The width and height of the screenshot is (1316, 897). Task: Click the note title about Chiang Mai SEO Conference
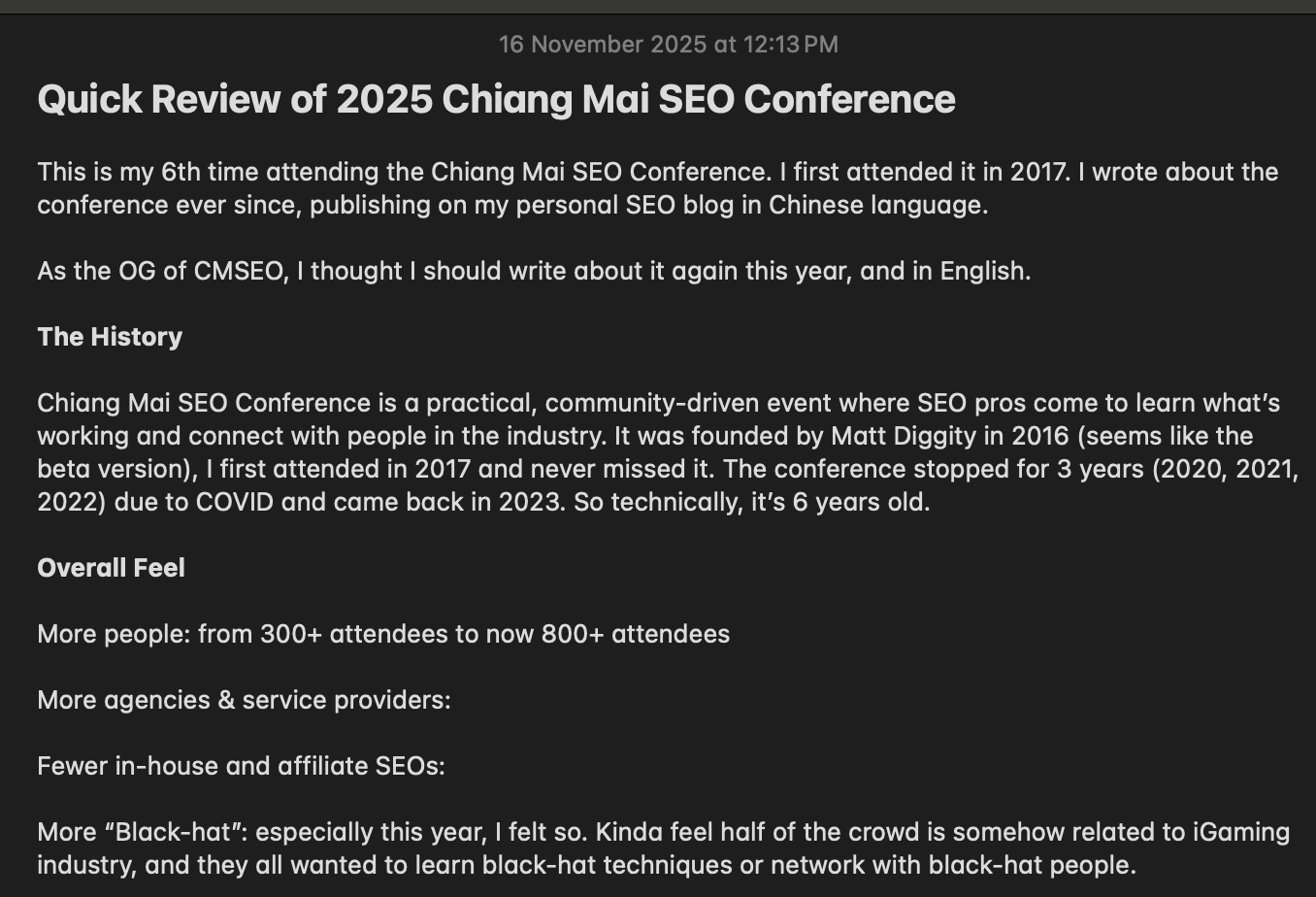click(496, 99)
